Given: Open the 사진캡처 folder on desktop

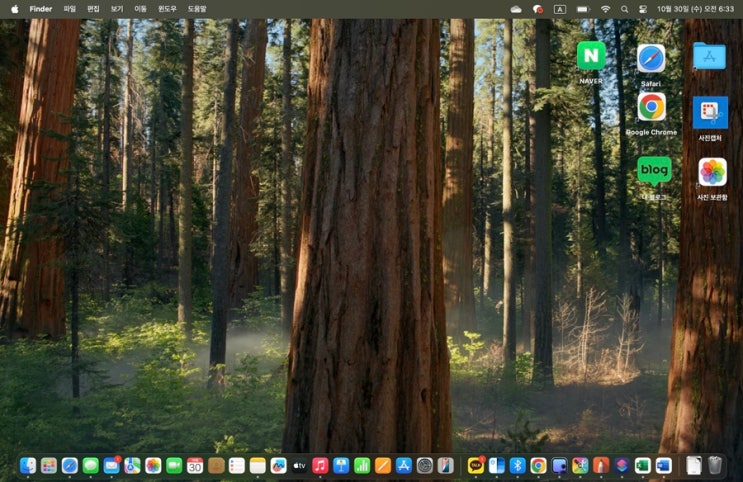Looking at the screenshot, I should (710, 113).
